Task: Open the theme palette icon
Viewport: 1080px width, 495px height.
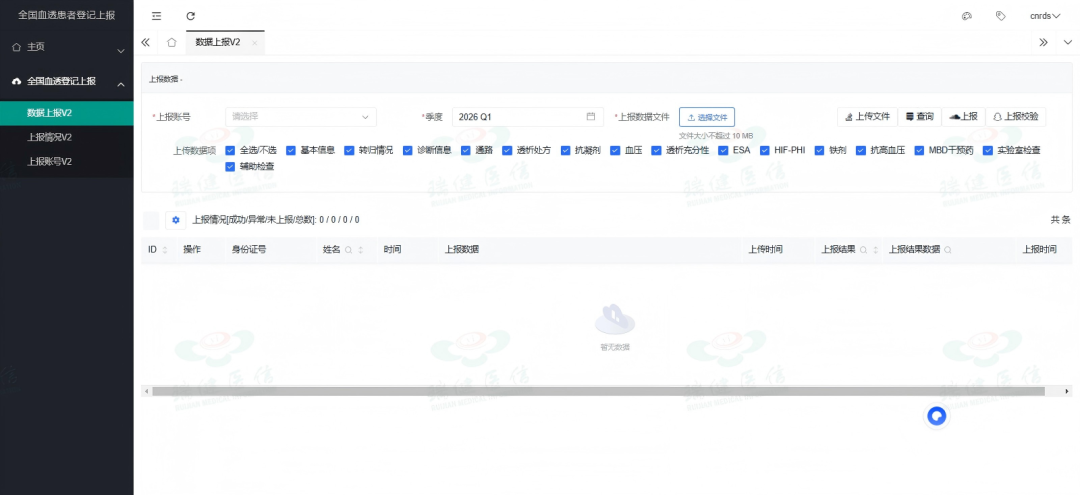Action: [x=966, y=16]
